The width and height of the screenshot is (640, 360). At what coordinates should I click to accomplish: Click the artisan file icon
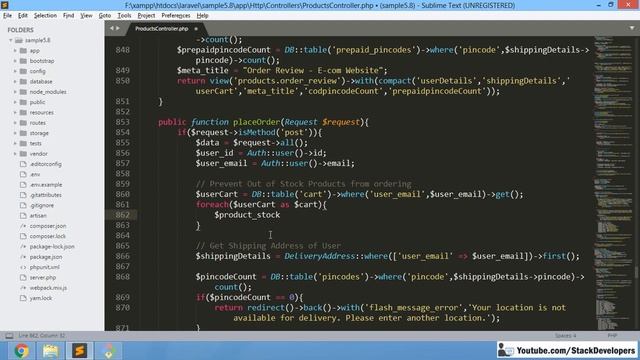click(23, 216)
